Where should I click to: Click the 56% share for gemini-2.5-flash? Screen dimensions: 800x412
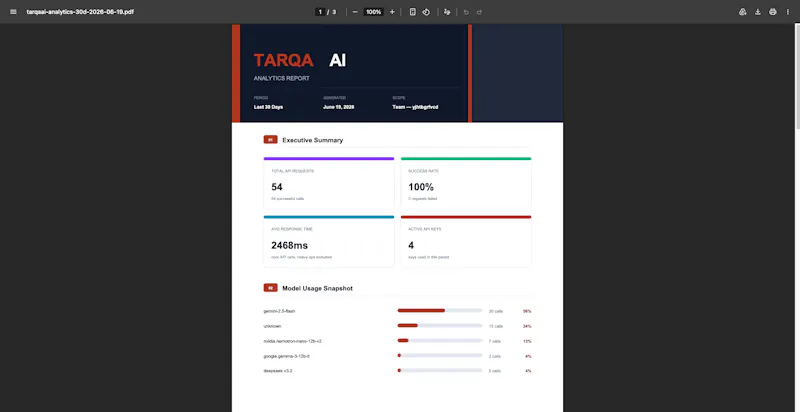pos(527,311)
